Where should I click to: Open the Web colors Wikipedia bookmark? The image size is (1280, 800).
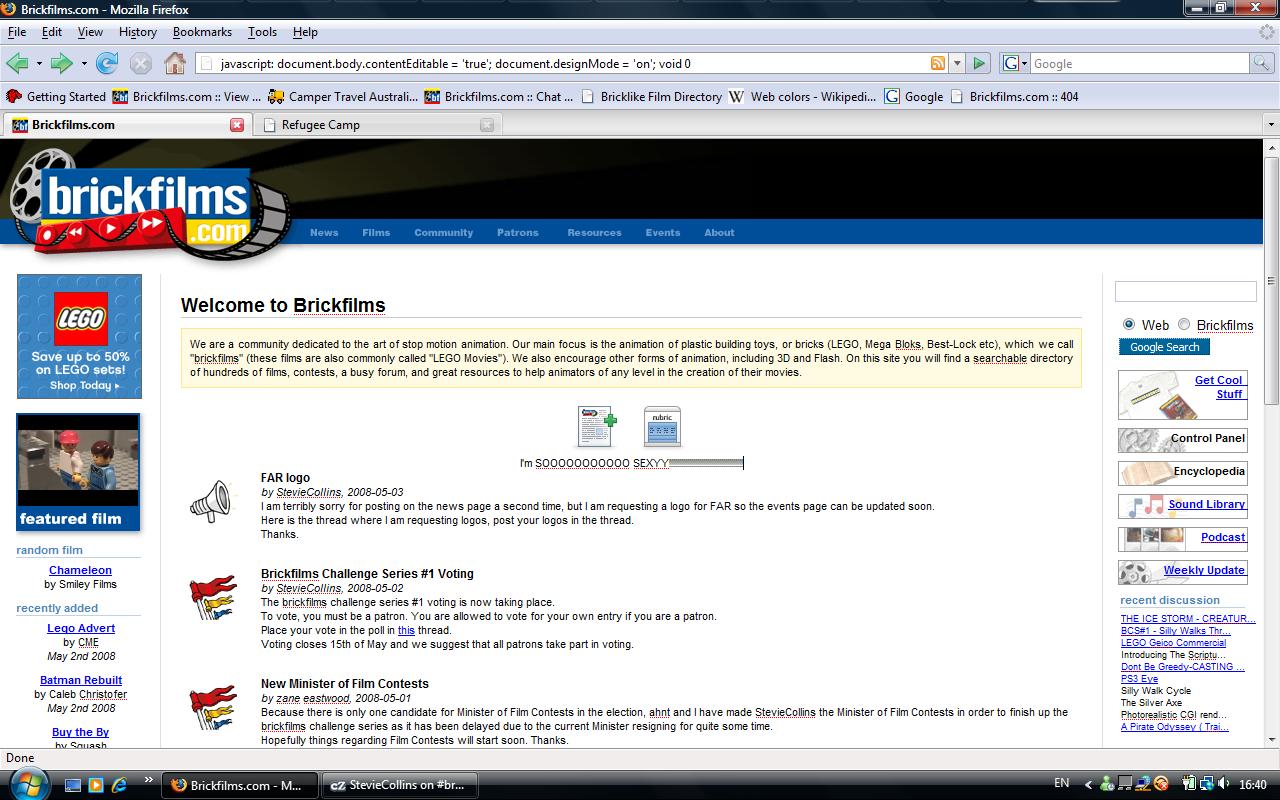pos(802,97)
